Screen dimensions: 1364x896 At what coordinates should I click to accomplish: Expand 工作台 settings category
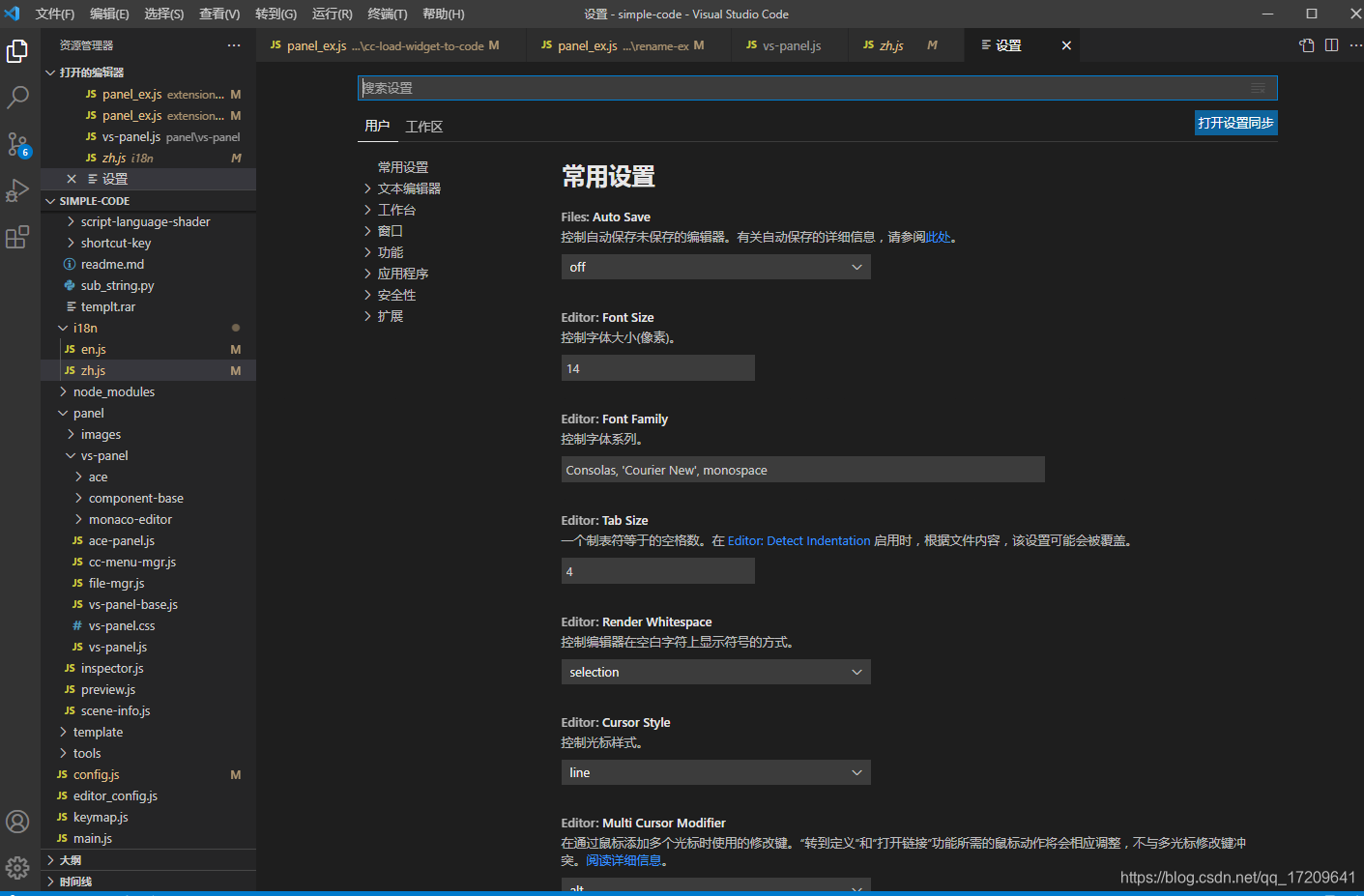point(390,210)
